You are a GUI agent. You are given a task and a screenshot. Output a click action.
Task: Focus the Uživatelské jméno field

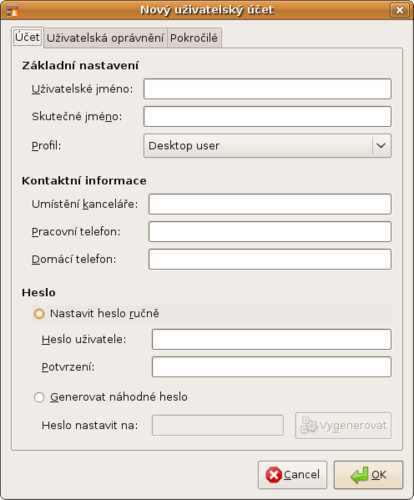(267, 89)
